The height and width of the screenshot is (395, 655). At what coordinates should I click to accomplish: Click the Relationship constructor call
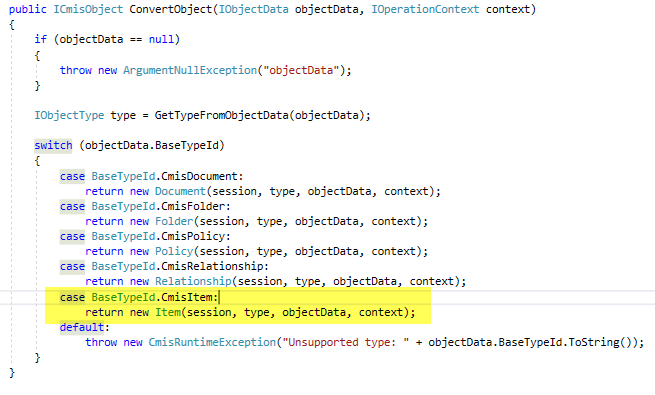[193, 281]
